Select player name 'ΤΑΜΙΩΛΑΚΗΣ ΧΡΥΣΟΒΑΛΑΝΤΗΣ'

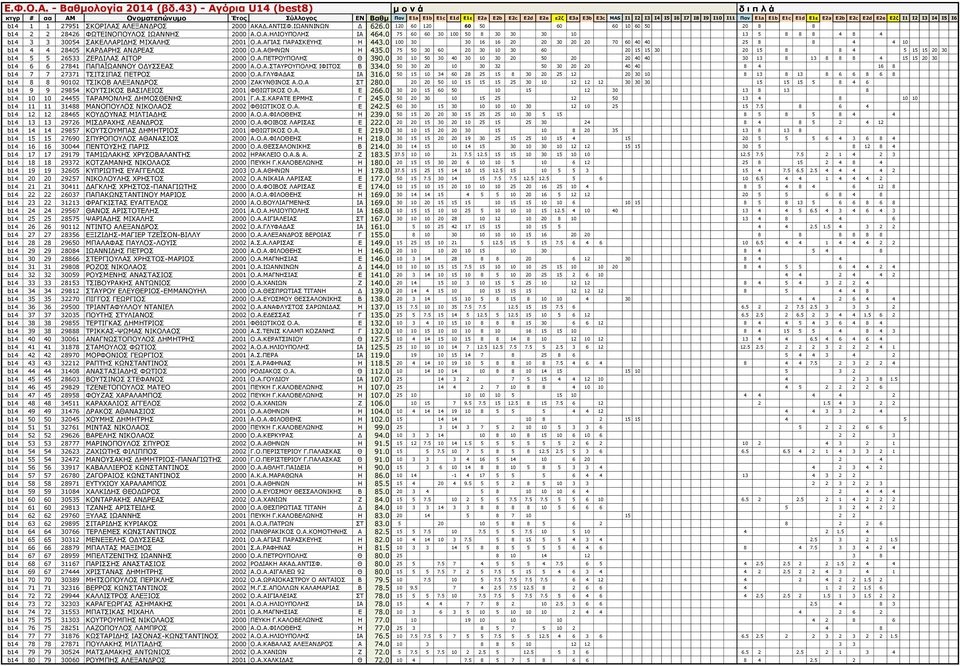(138, 155)
